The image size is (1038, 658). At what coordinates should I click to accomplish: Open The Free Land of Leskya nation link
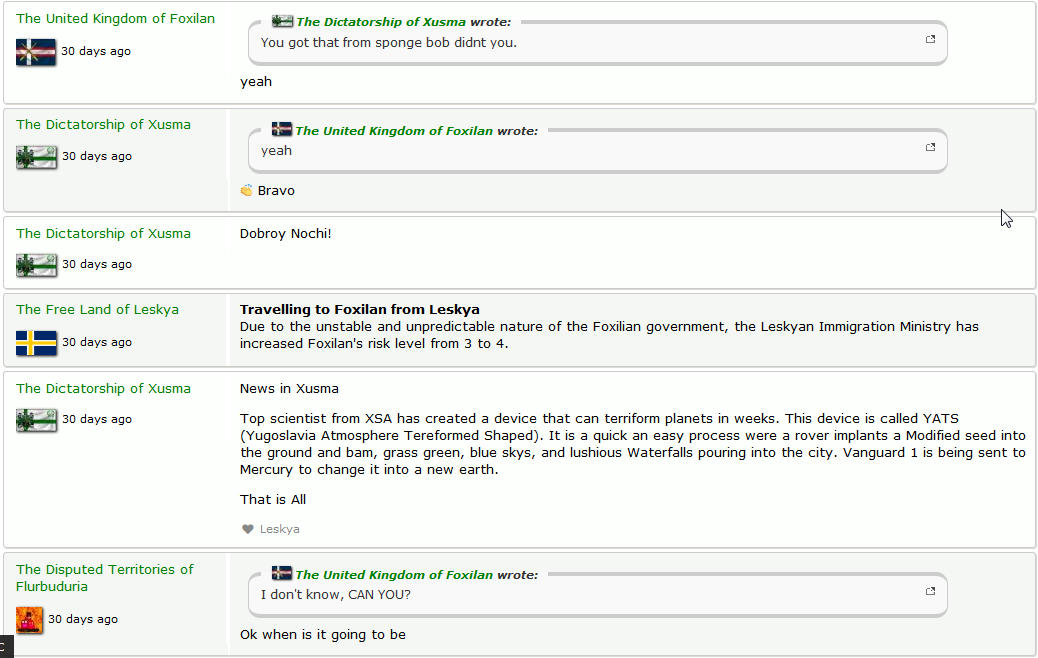point(97,309)
